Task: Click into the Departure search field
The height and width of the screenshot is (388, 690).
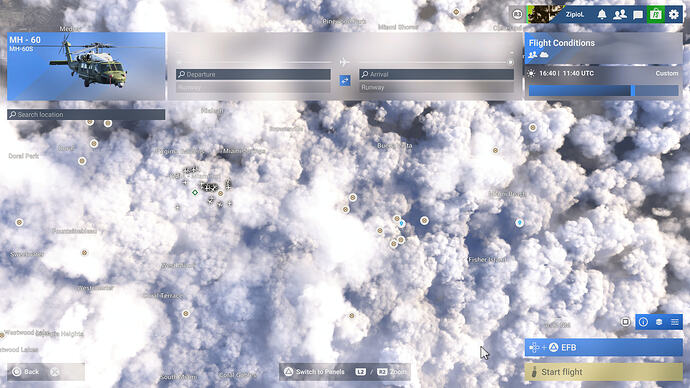Action: click(253, 74)
